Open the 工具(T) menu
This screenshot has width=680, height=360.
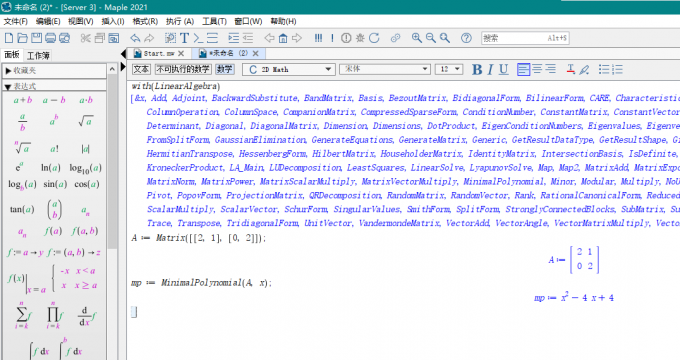pos(214,21)
